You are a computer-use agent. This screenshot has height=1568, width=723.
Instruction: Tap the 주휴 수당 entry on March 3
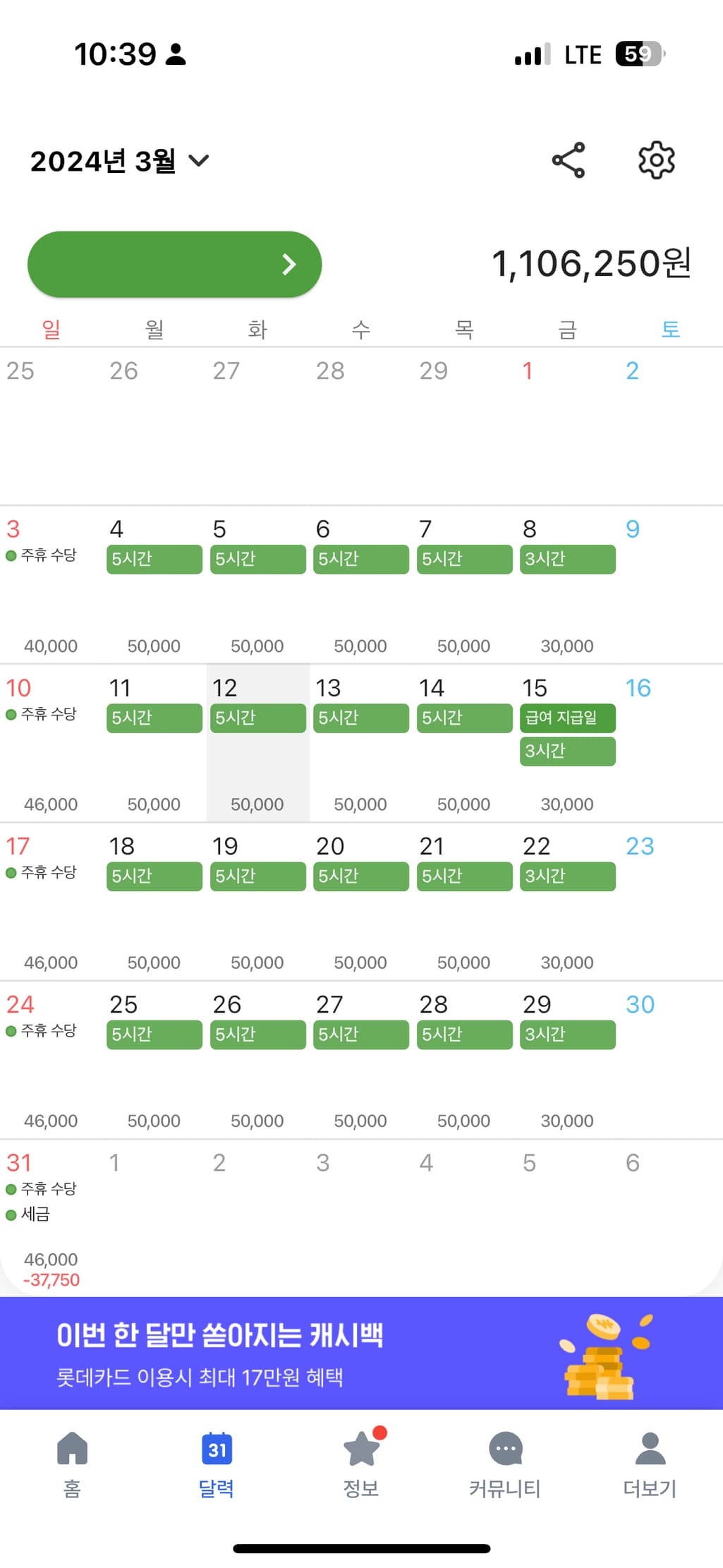click(x=41, y=555)
